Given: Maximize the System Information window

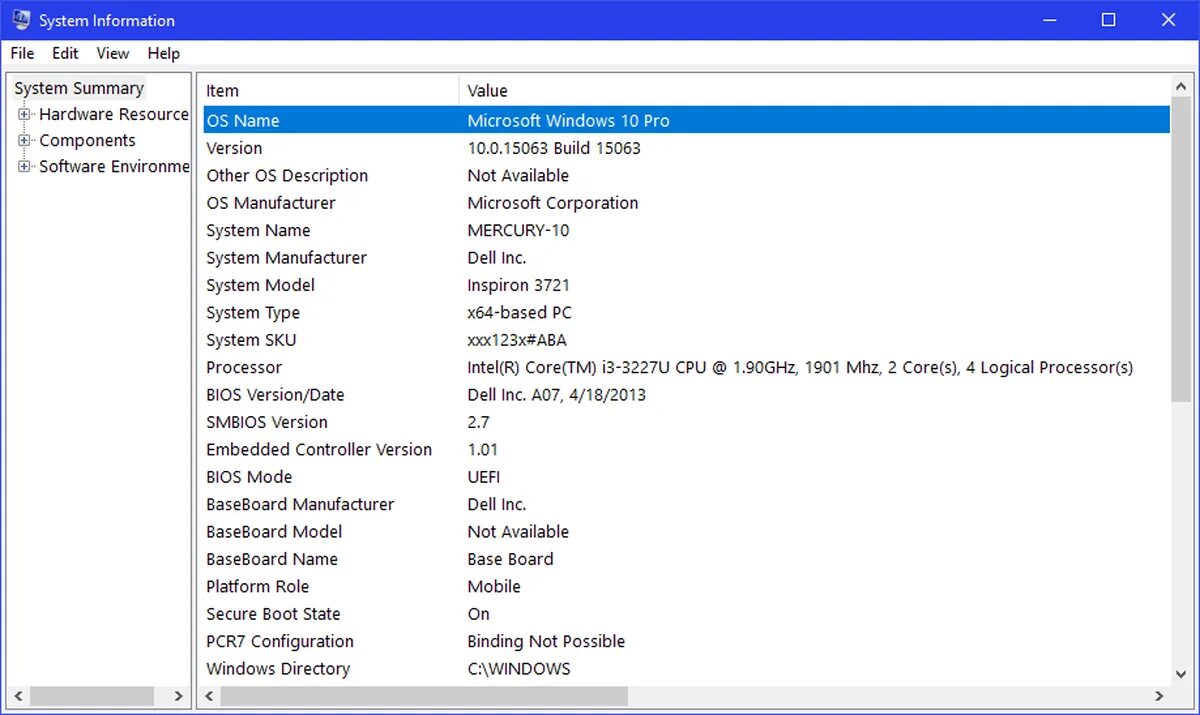Looking at the screenshot, I should (1108, 20).
